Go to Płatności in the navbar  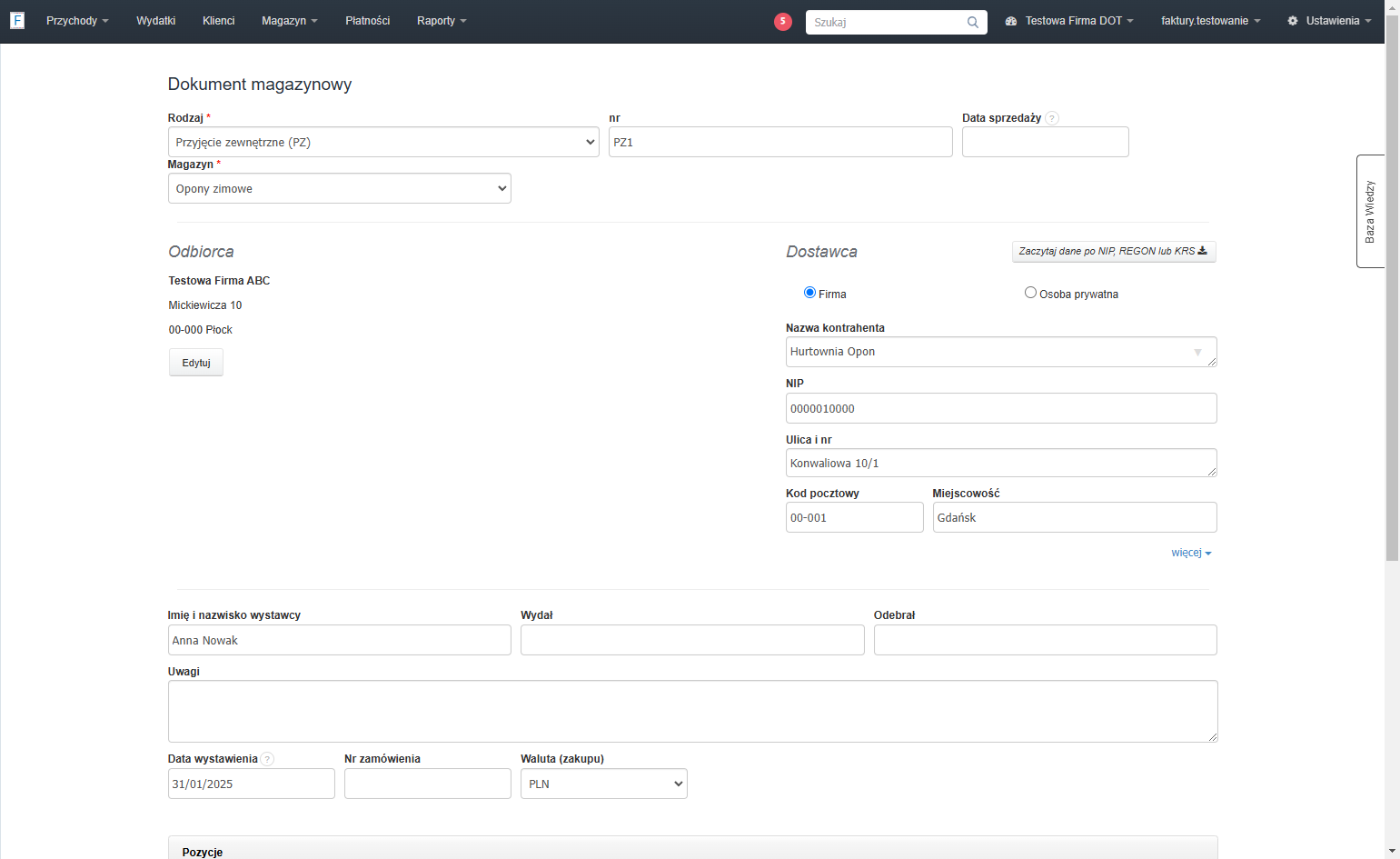(368, 21)
